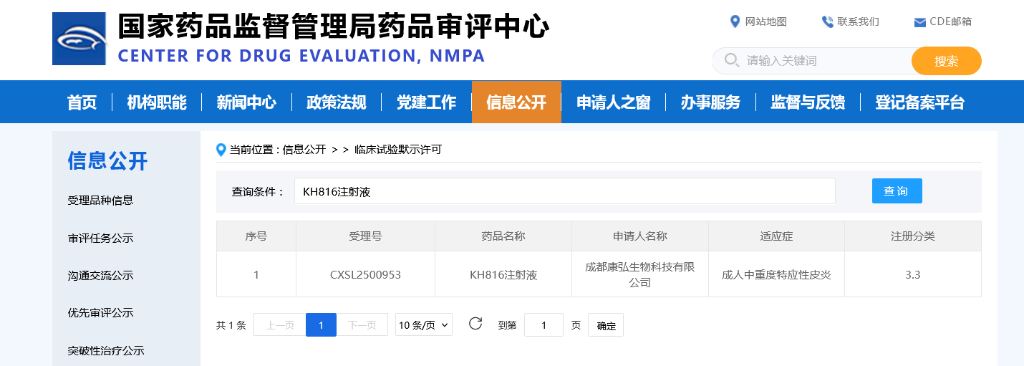This screenshot has height=366, width=1024.
Task: Click the 序号 column header
Action: (x=256, y=237)
